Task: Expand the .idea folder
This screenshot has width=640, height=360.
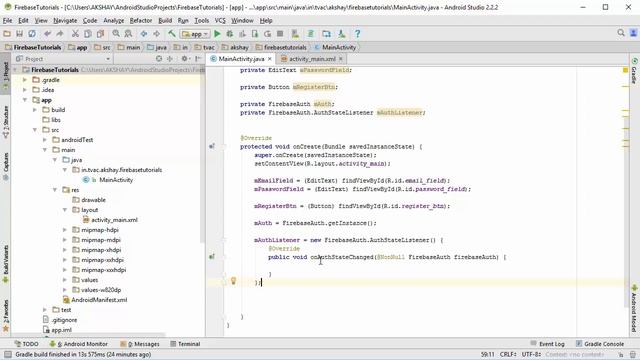Action: [25, 90]
